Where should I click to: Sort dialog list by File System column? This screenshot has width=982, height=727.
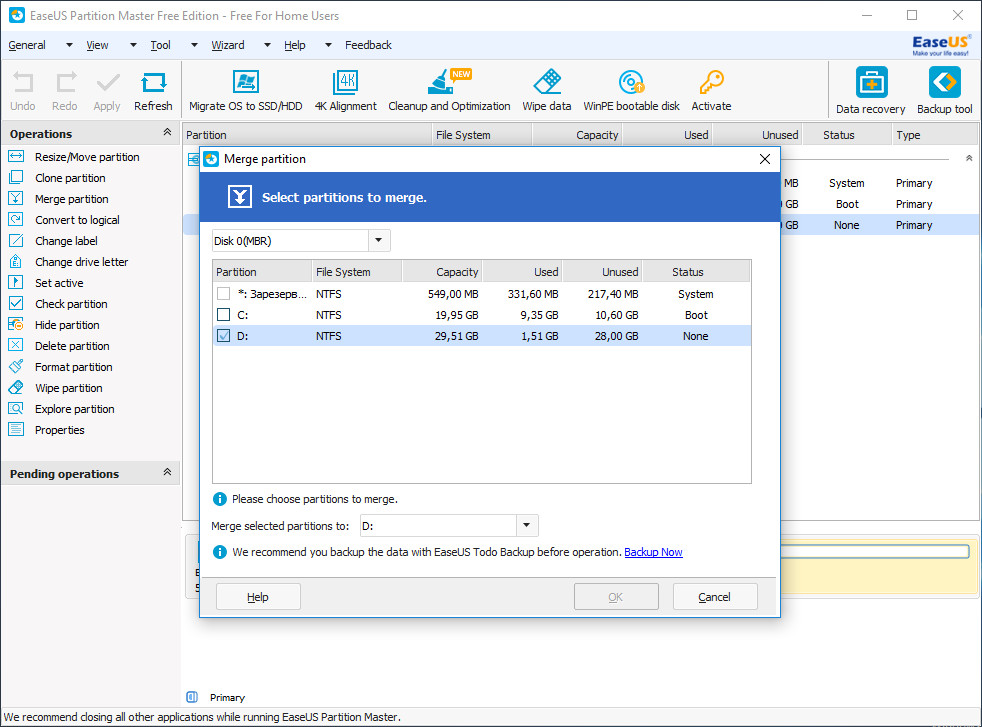point(357,272)
